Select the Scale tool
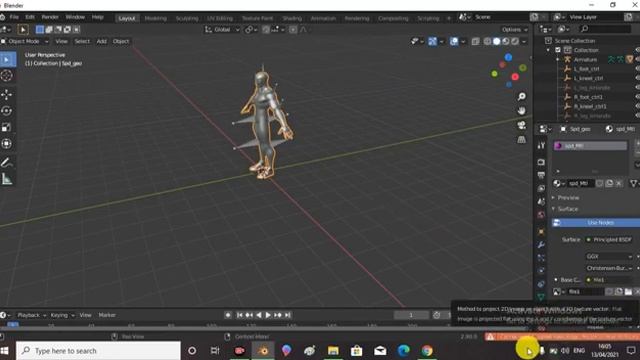640x360 pixels. click(x=7, y=127)
